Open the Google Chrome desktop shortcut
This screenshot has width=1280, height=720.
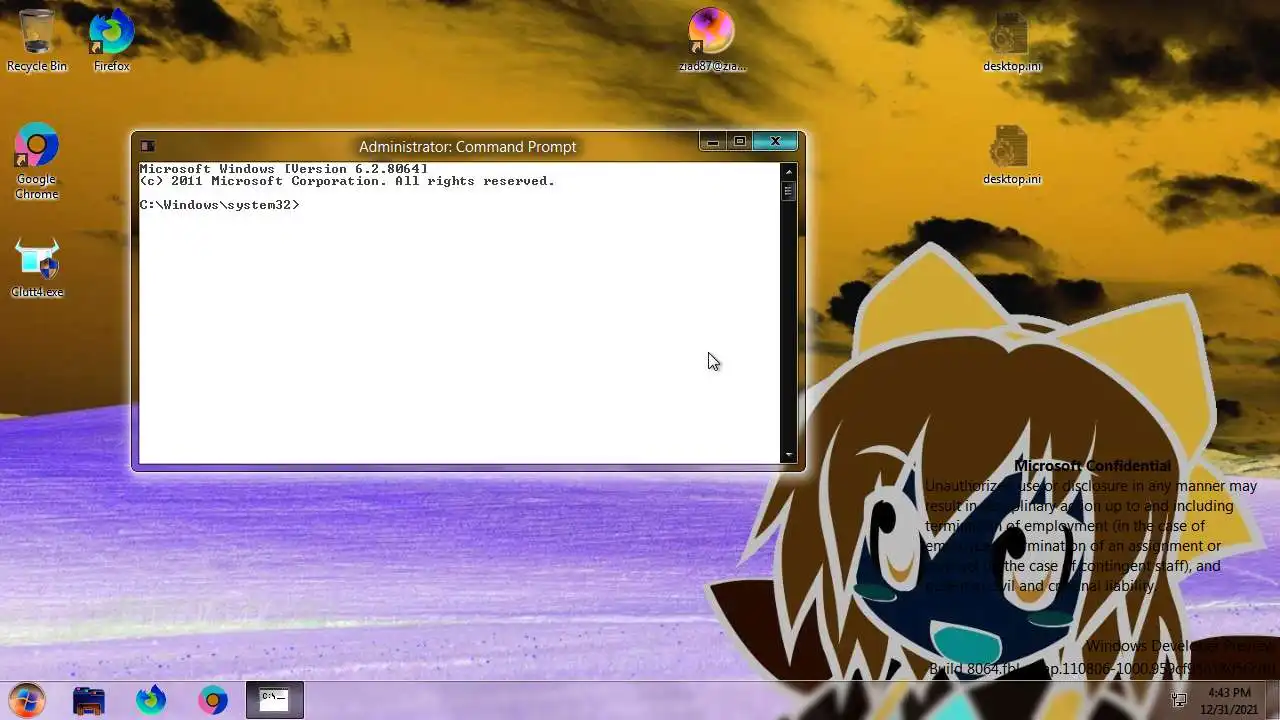tap(37, 162)
